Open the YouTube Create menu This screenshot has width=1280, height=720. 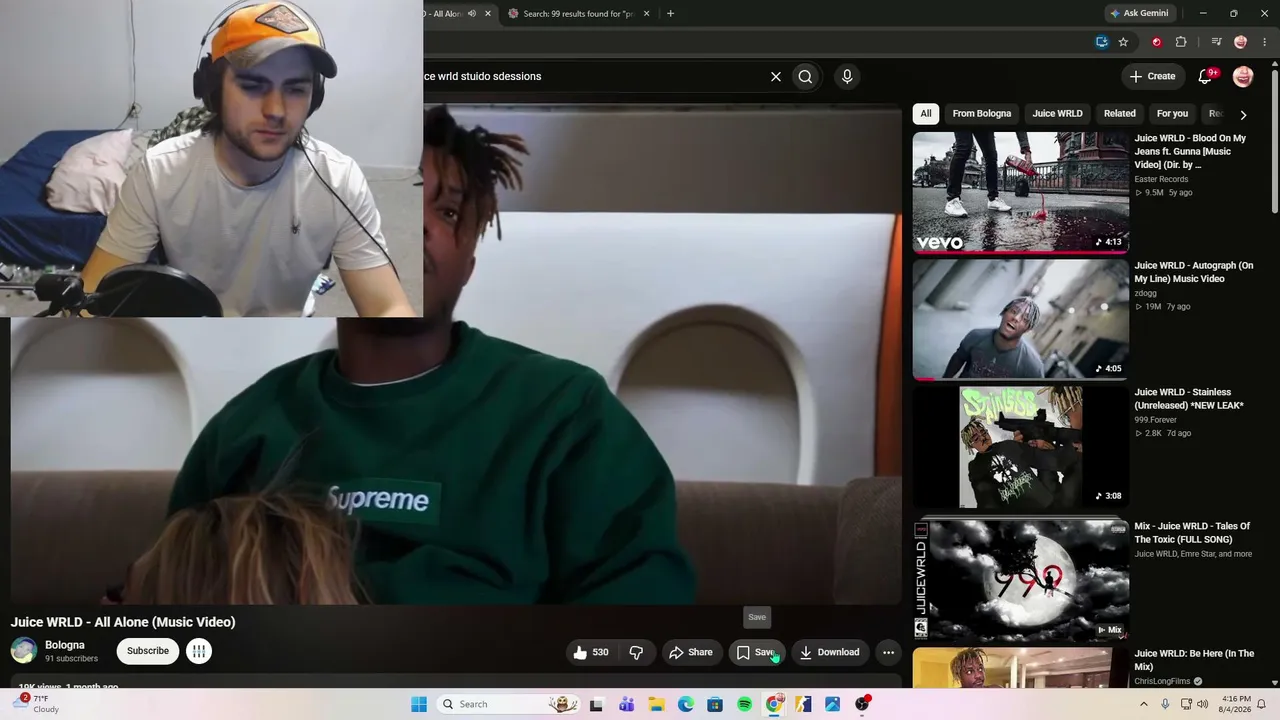(1152, 76)
